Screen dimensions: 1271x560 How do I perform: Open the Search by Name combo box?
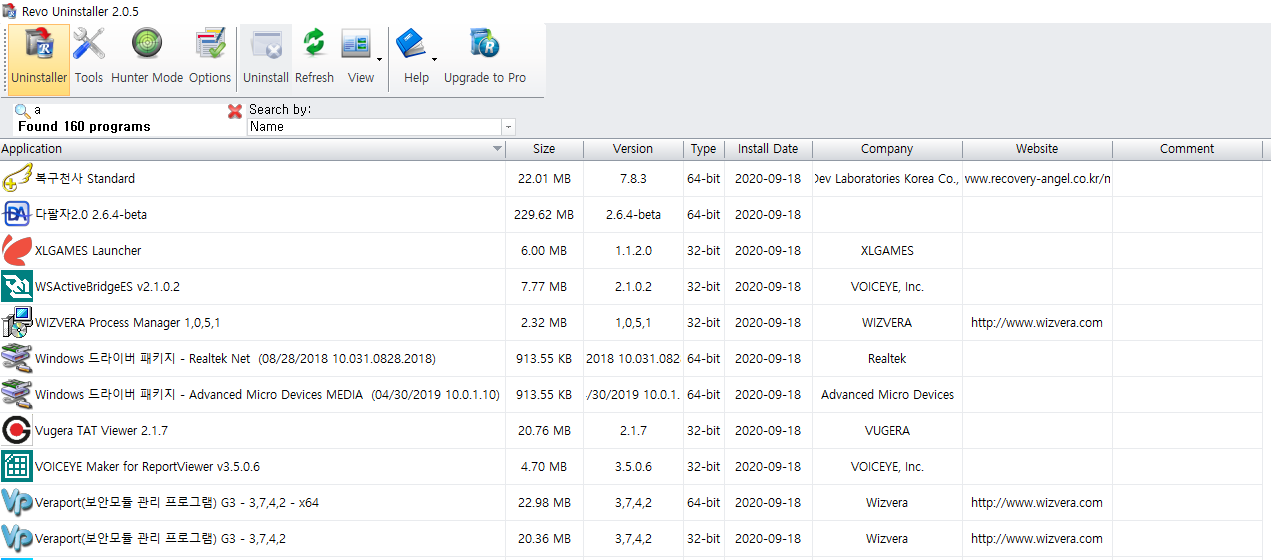click(x=381, y=127)
